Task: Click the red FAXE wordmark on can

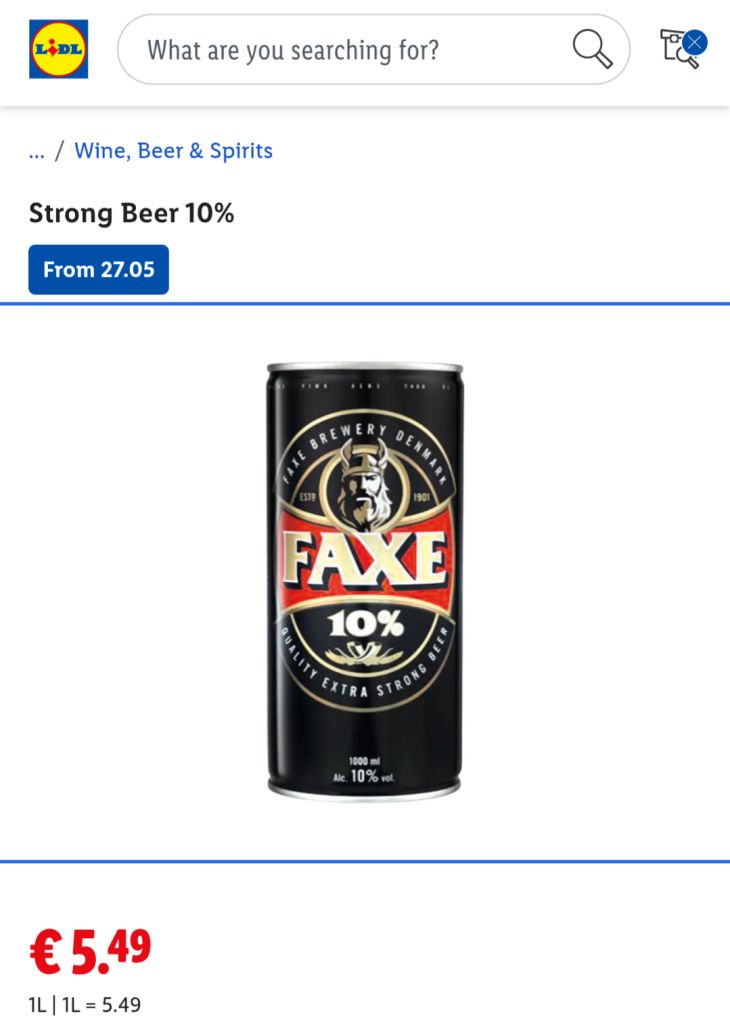Action: [x=365, y=559]
